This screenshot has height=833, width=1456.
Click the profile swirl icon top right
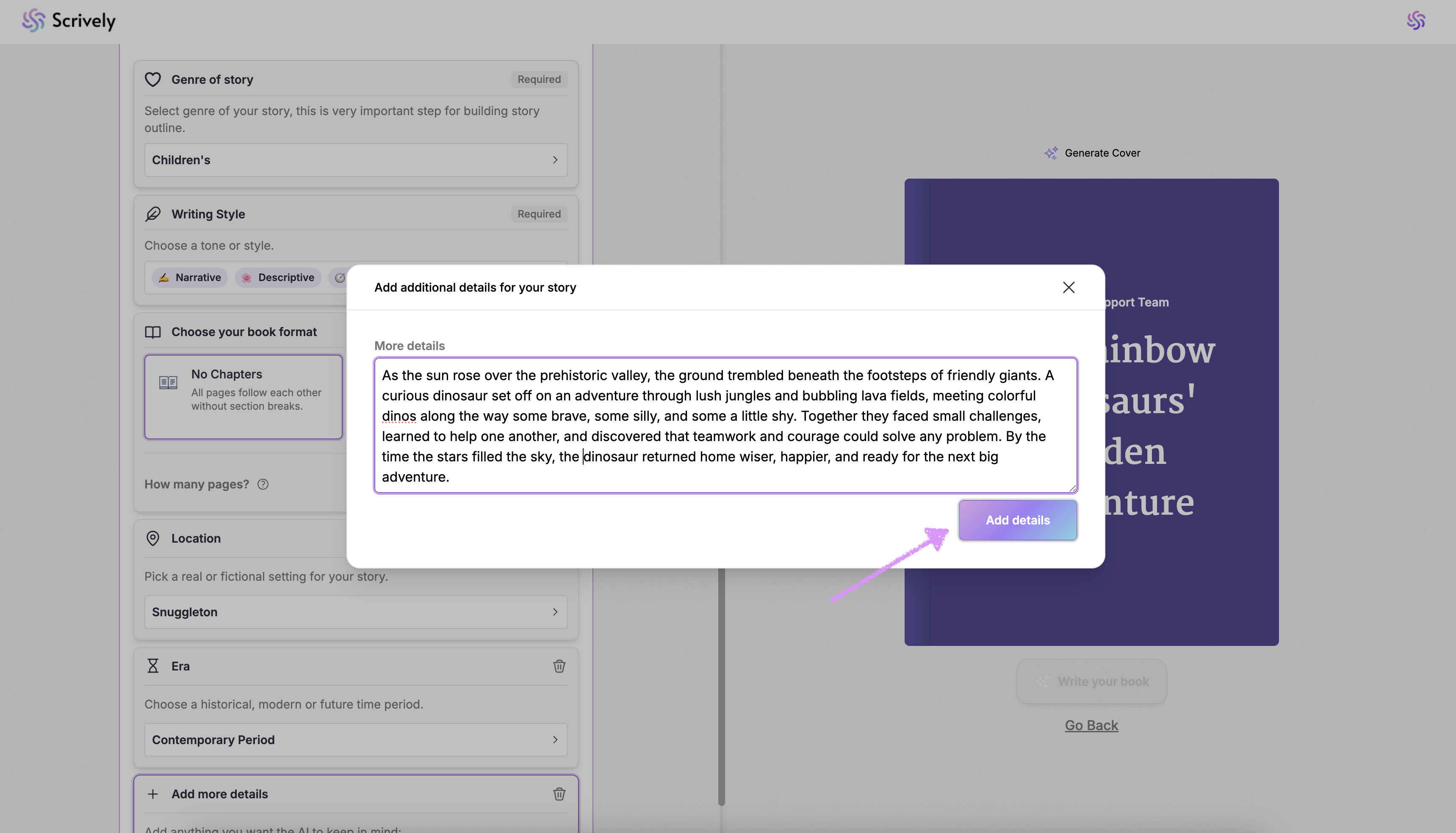[1415, 21]
